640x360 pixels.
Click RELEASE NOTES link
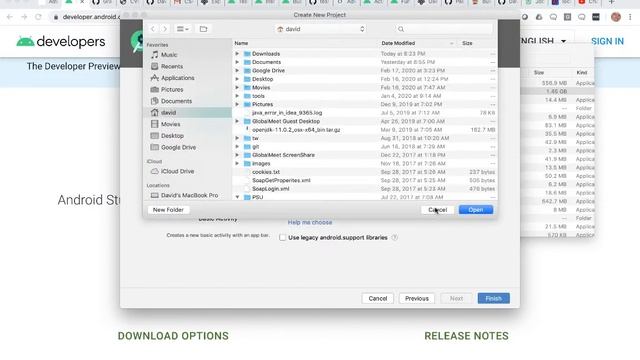click(467, 336)
